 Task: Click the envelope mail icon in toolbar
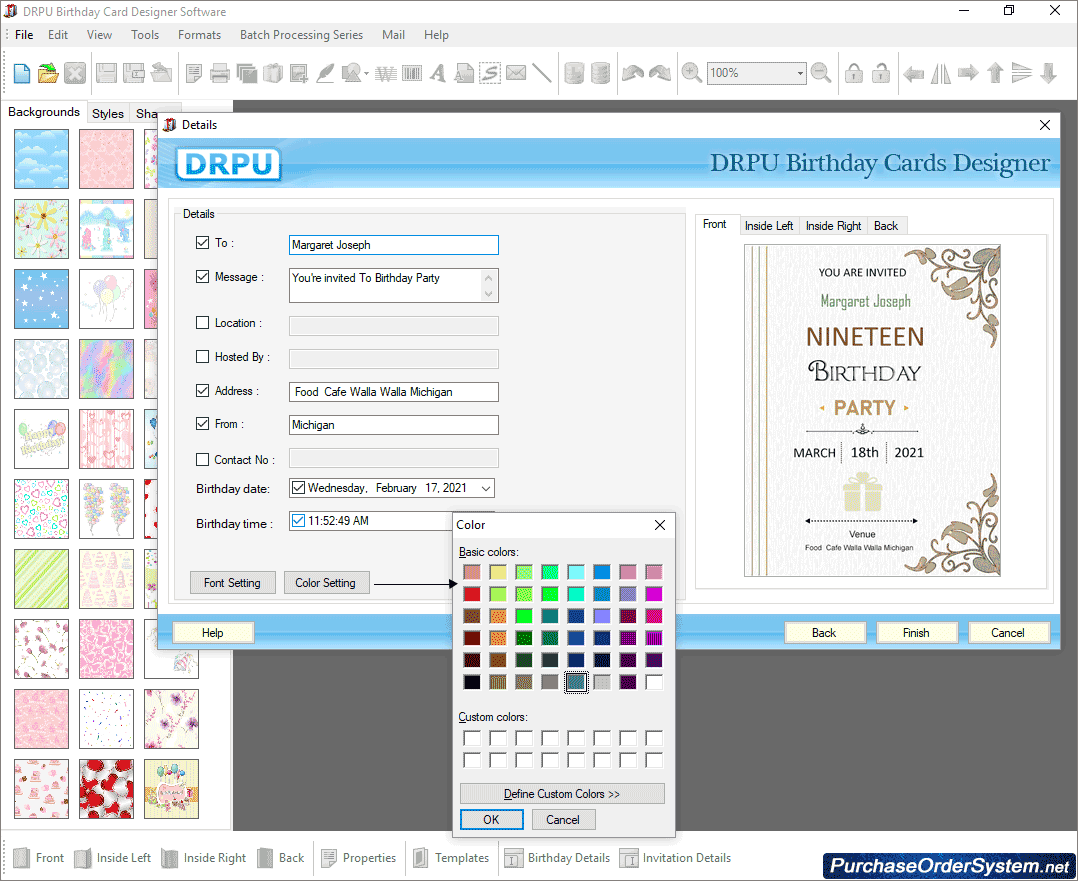516,73
